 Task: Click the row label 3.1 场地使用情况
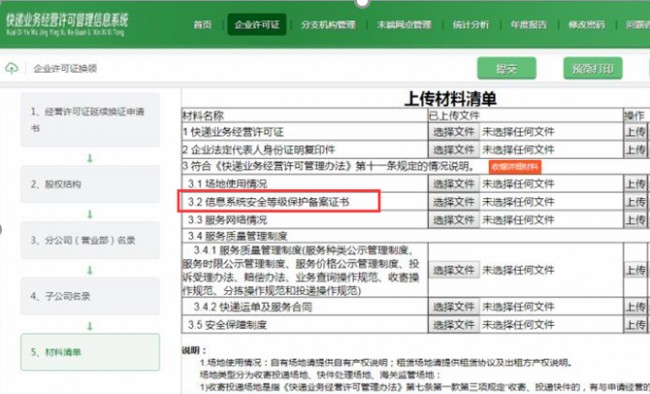pos(228,184)
